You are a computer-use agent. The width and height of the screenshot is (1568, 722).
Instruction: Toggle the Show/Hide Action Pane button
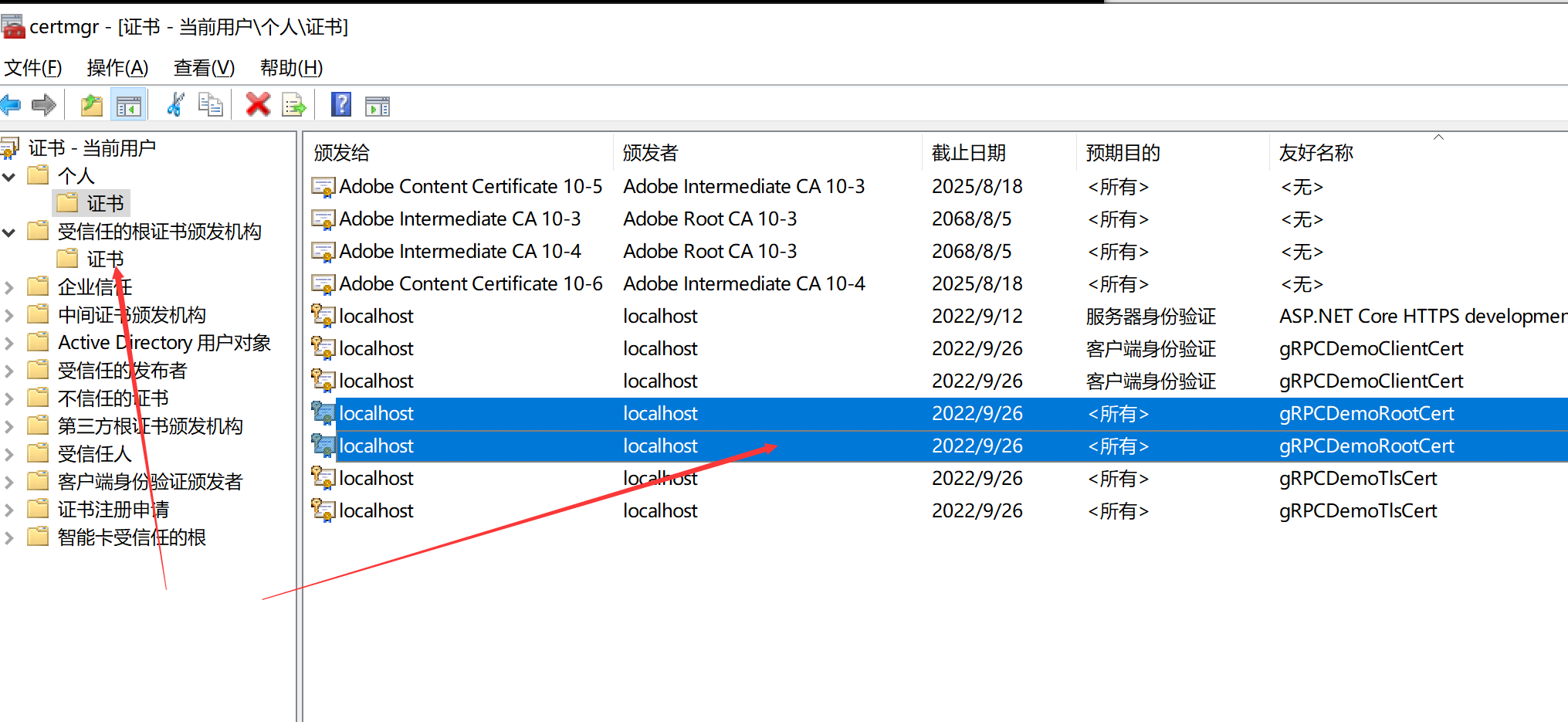click(x=378, y=106)
